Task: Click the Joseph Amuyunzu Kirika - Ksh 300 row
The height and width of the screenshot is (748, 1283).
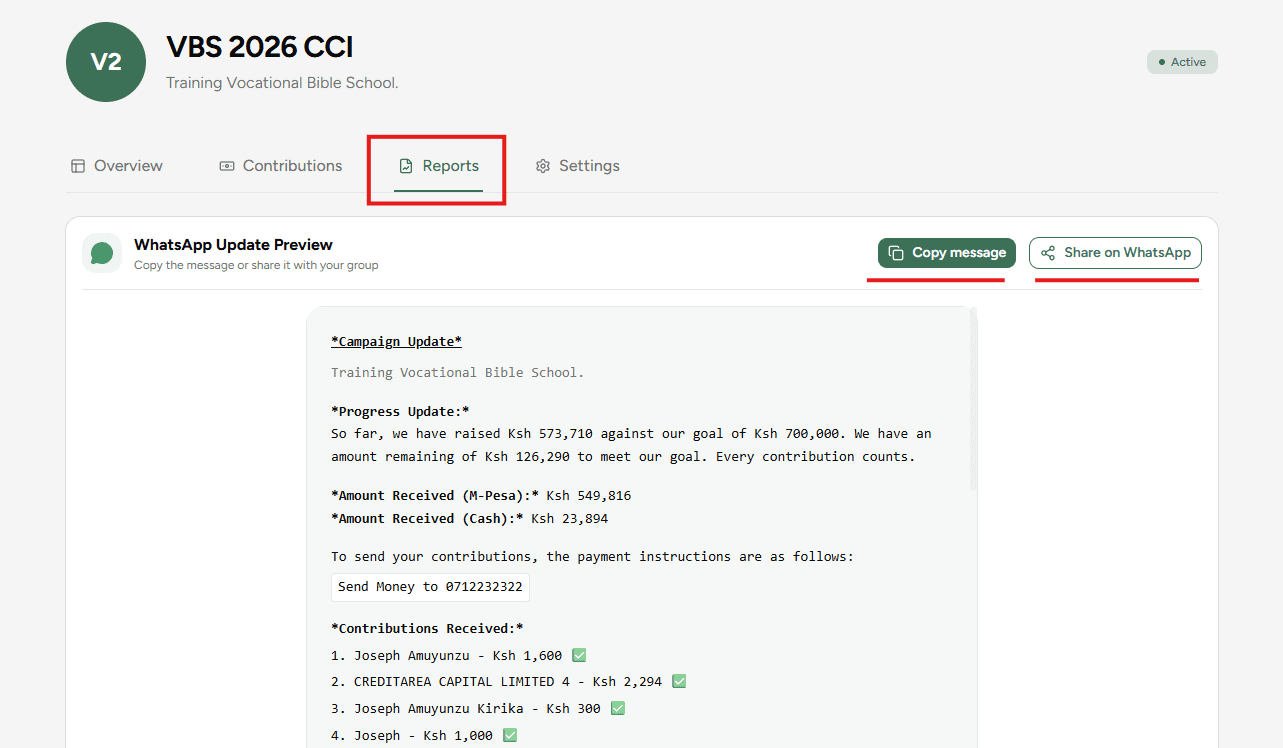Action: pos(478,709)
